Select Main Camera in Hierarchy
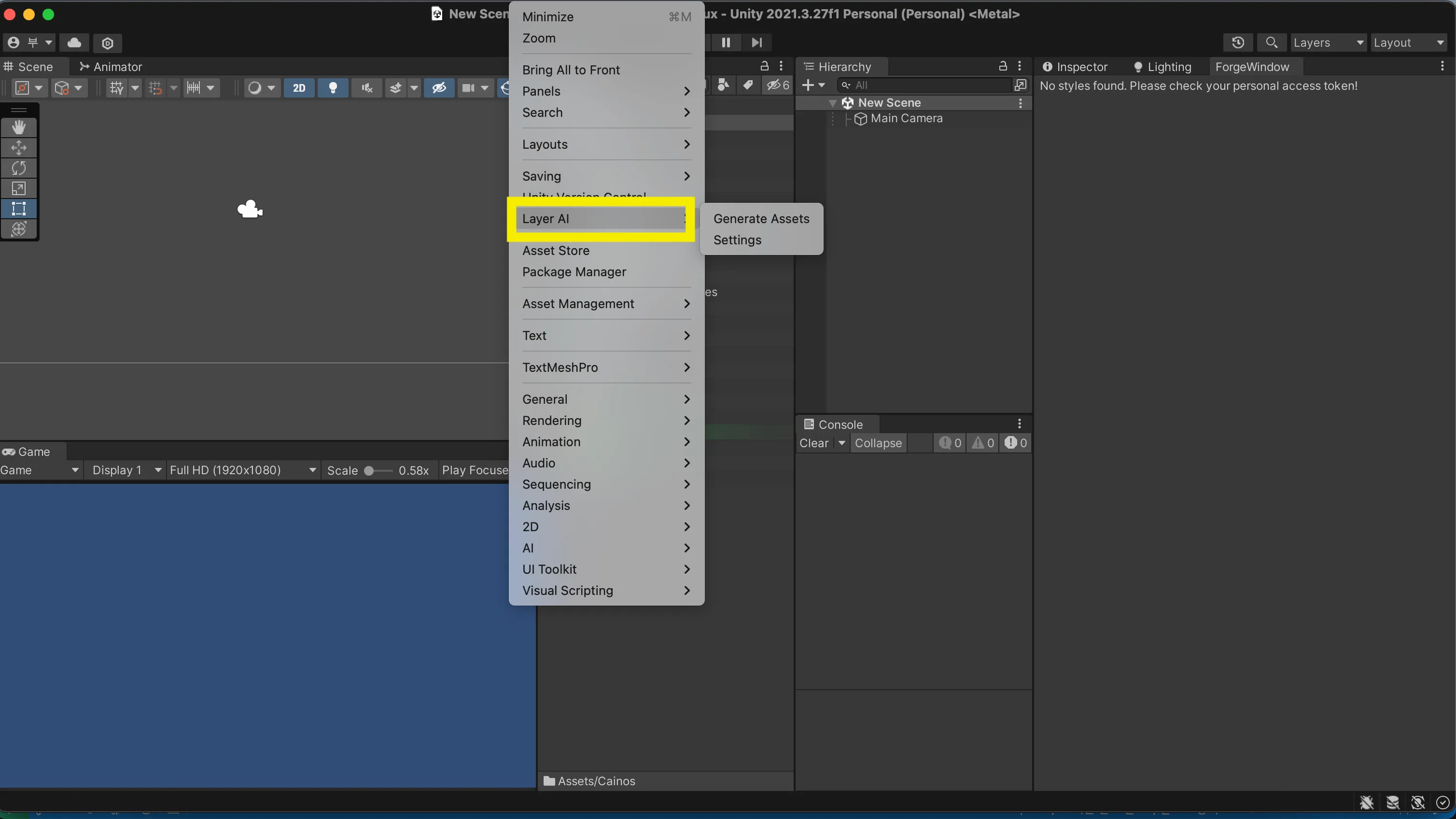1456x819 pixels. [906, 118]
